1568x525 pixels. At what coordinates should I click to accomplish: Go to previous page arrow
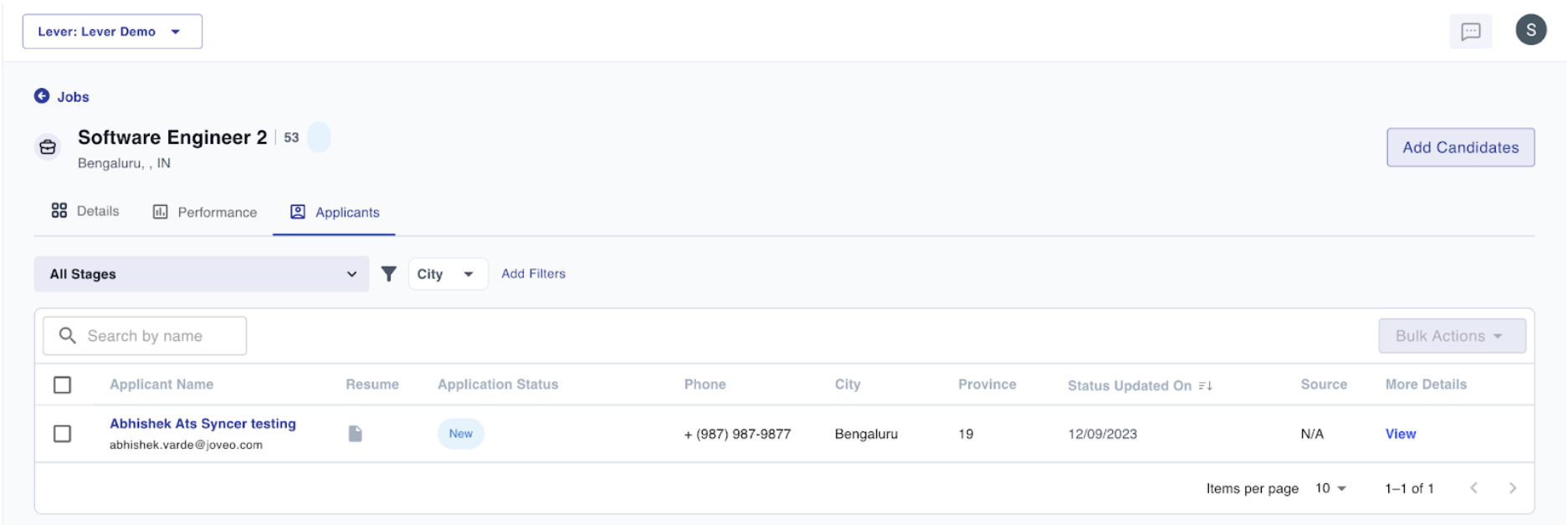pos(1473,488)
